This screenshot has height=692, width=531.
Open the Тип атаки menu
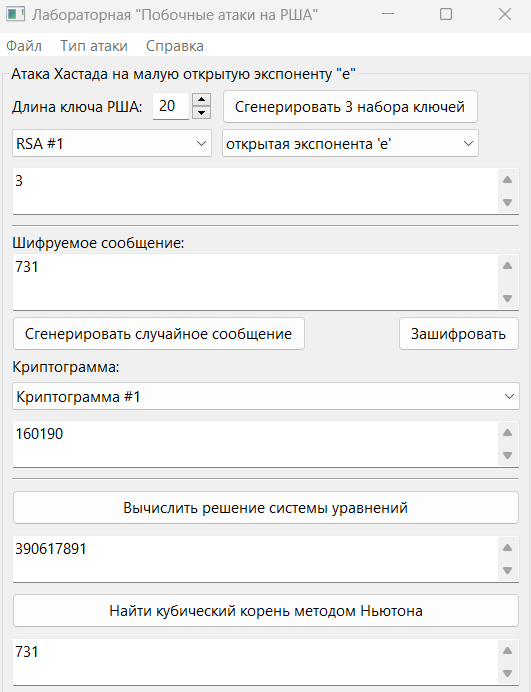(x=94, y=46)
